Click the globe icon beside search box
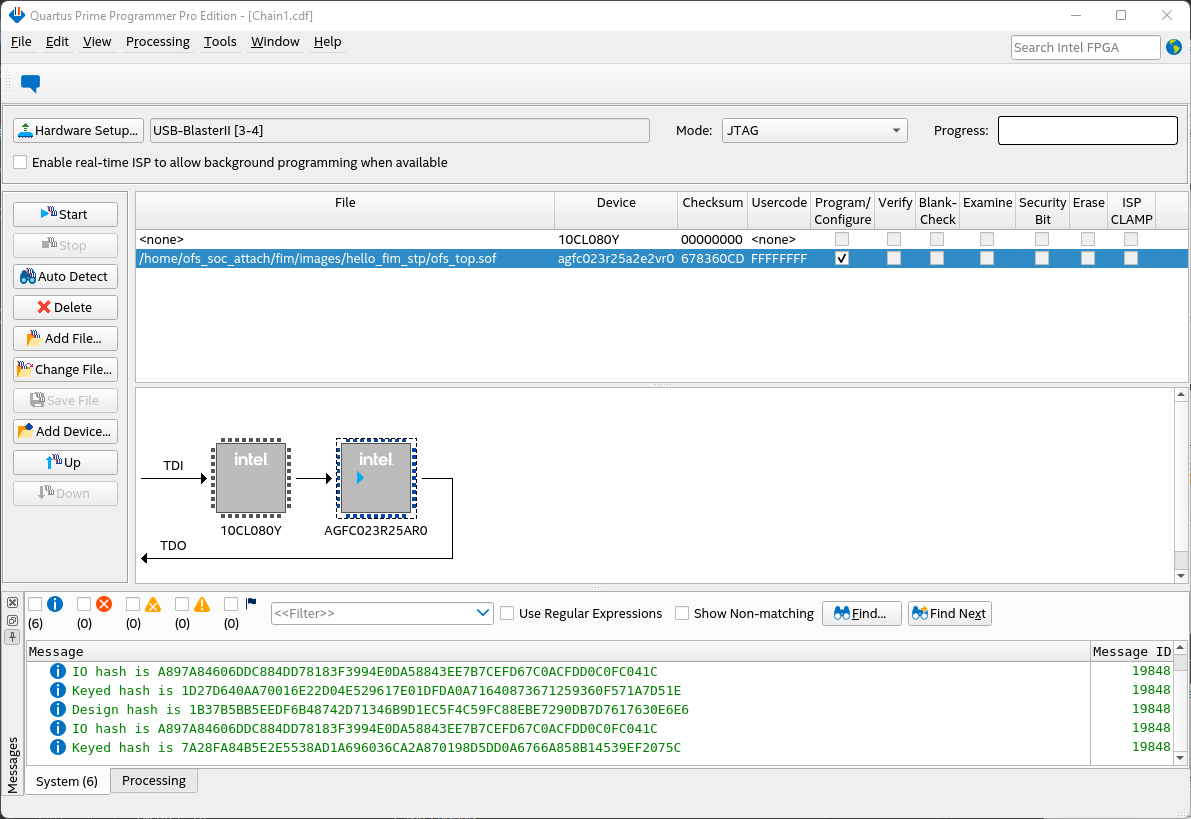 coord(1173,47)
